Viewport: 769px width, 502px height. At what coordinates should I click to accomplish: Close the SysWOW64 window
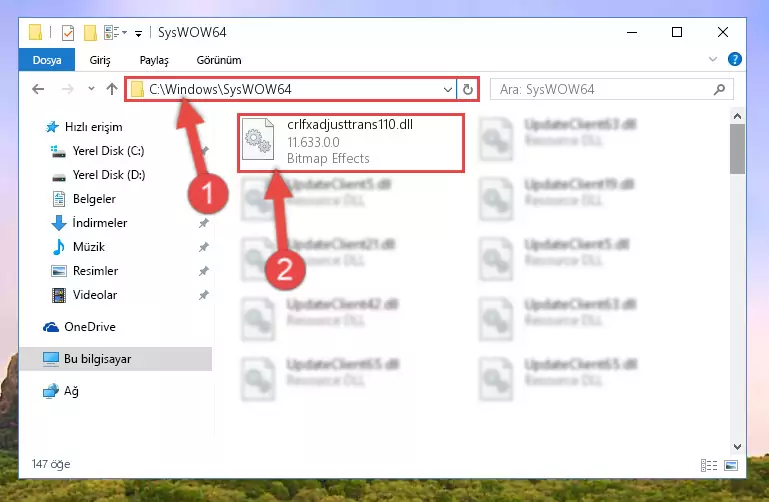(x=722, y=32)
